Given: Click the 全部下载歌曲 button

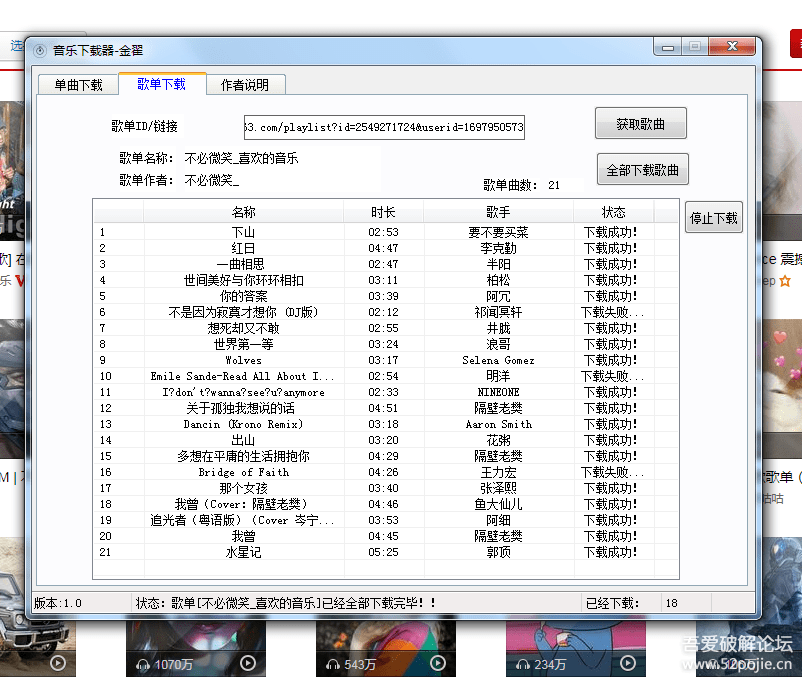Looking at the screenshot, I should [x=642, y=169].
